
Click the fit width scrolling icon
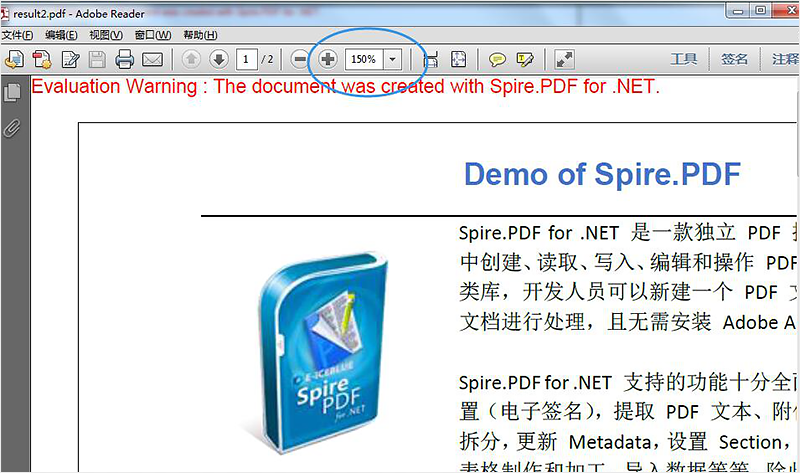(x=431, y=60)
